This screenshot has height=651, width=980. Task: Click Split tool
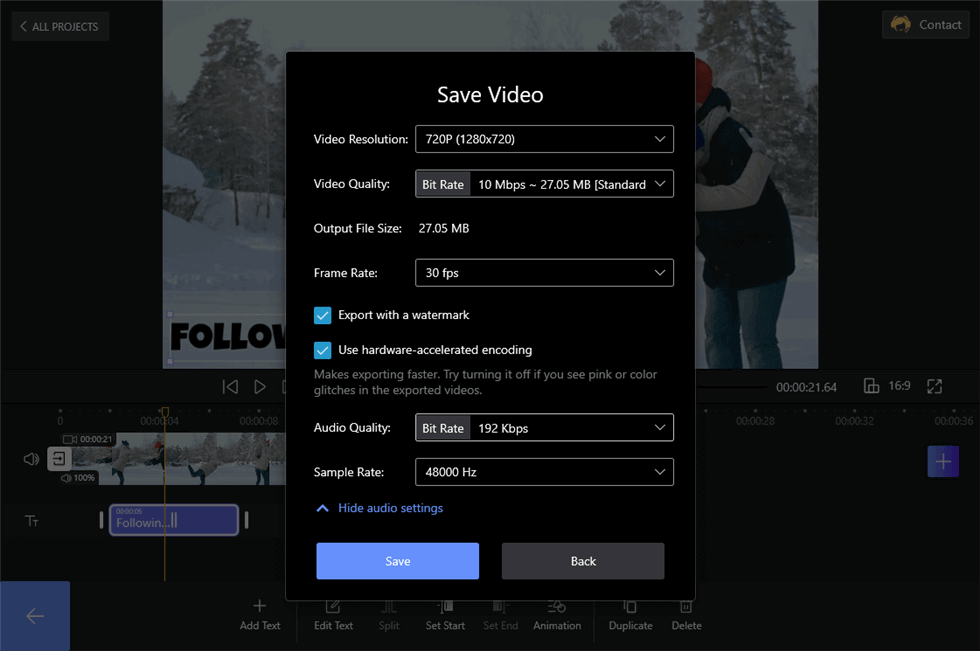point(389,615)
